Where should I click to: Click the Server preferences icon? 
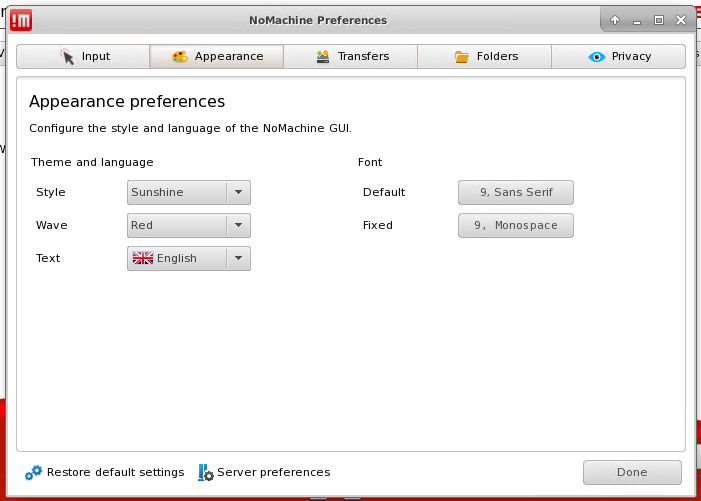(x=206, y=472)
